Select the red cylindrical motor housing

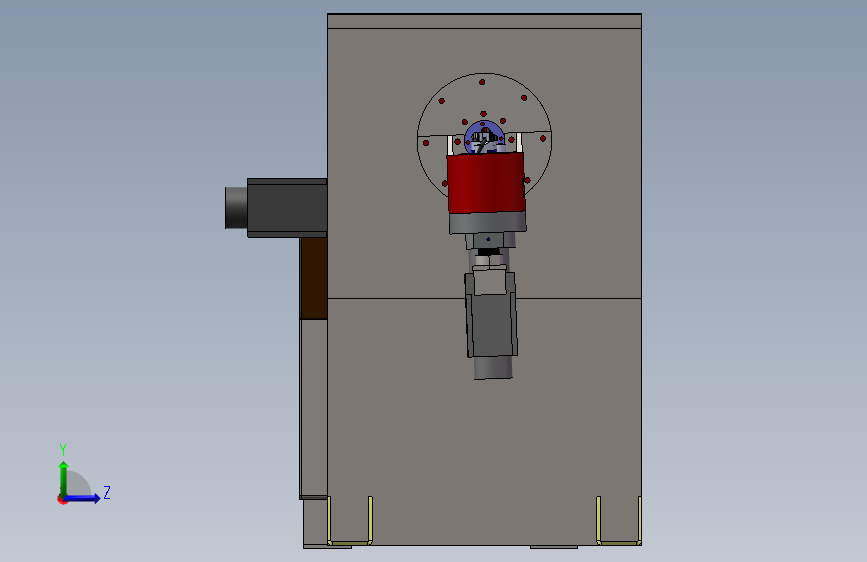click(x=485, y=183)
